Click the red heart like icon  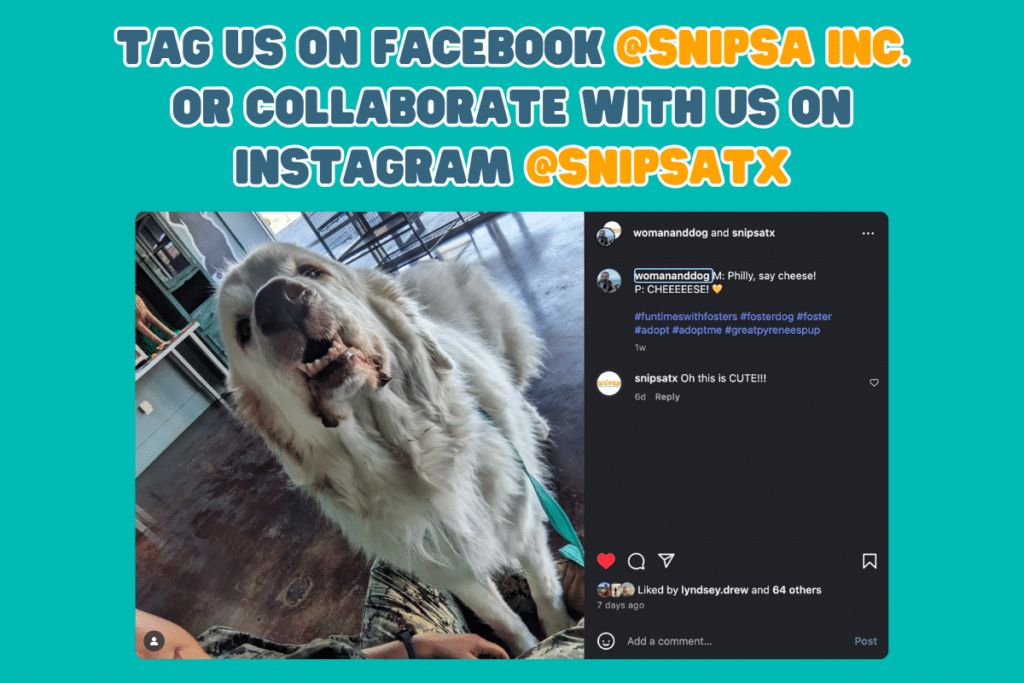point(606,561)
